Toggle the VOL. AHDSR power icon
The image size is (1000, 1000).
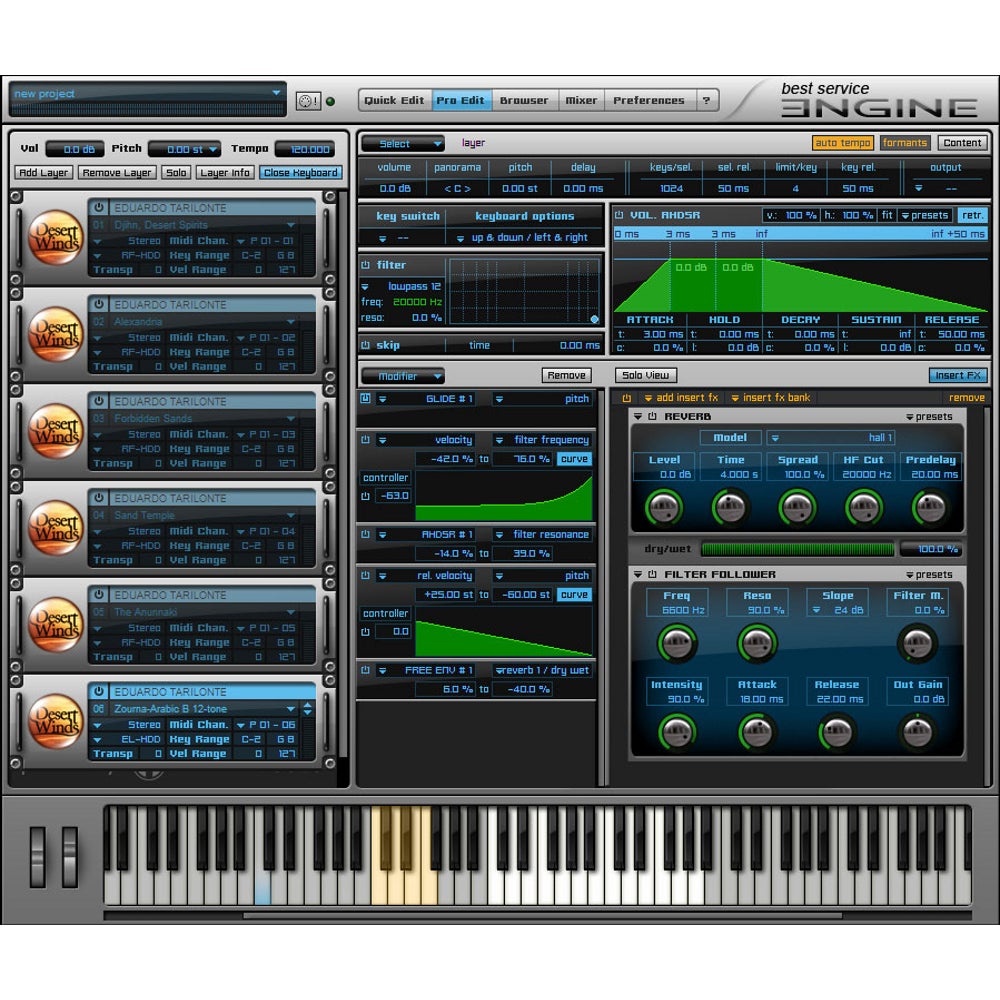(619, 215)
